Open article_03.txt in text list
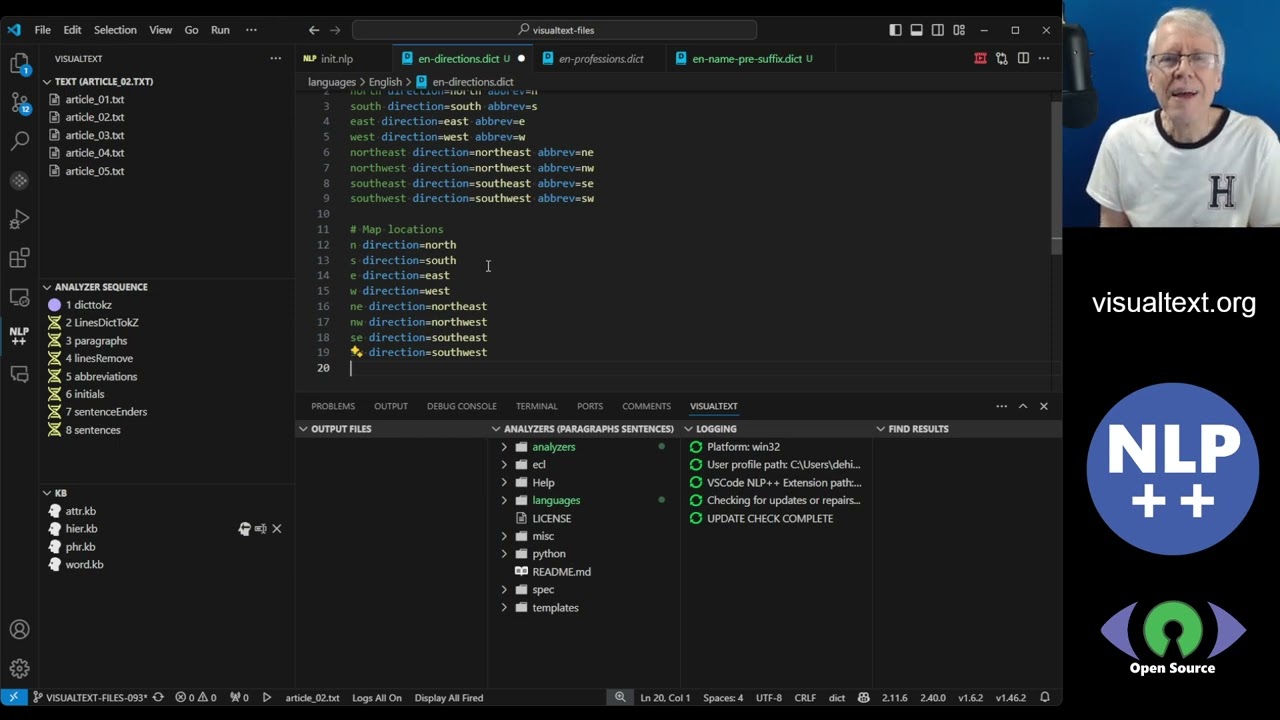The width and height of the screenshot is (1280, 720). [95, 135]
